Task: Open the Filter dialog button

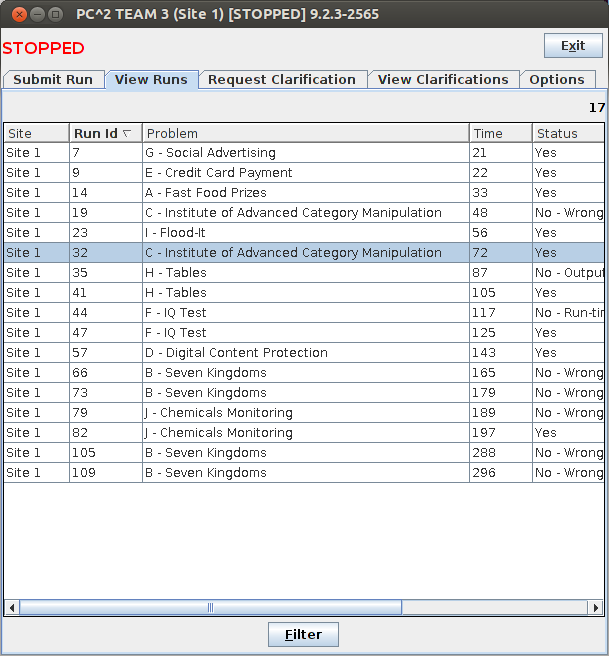Action: tap(303, 634)
